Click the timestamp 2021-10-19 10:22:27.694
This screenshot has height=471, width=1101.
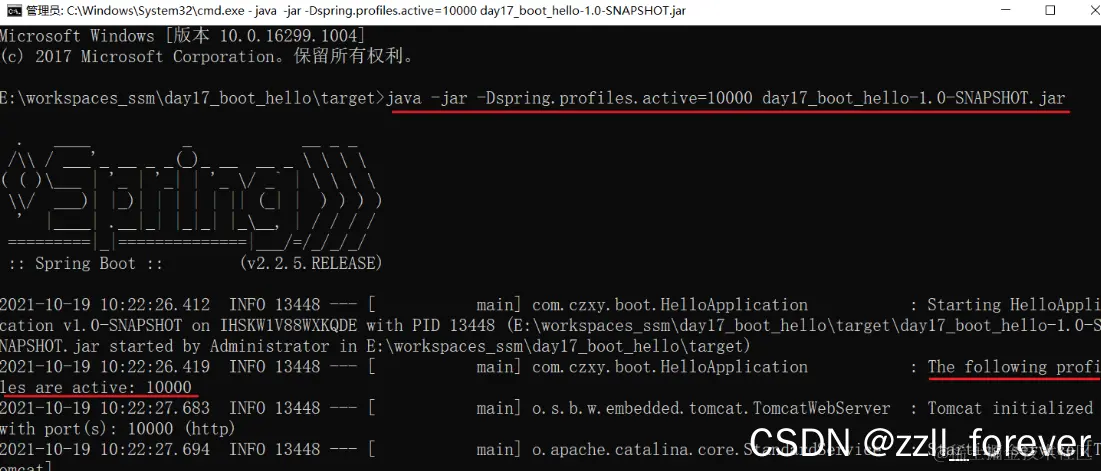click(105, 449)
